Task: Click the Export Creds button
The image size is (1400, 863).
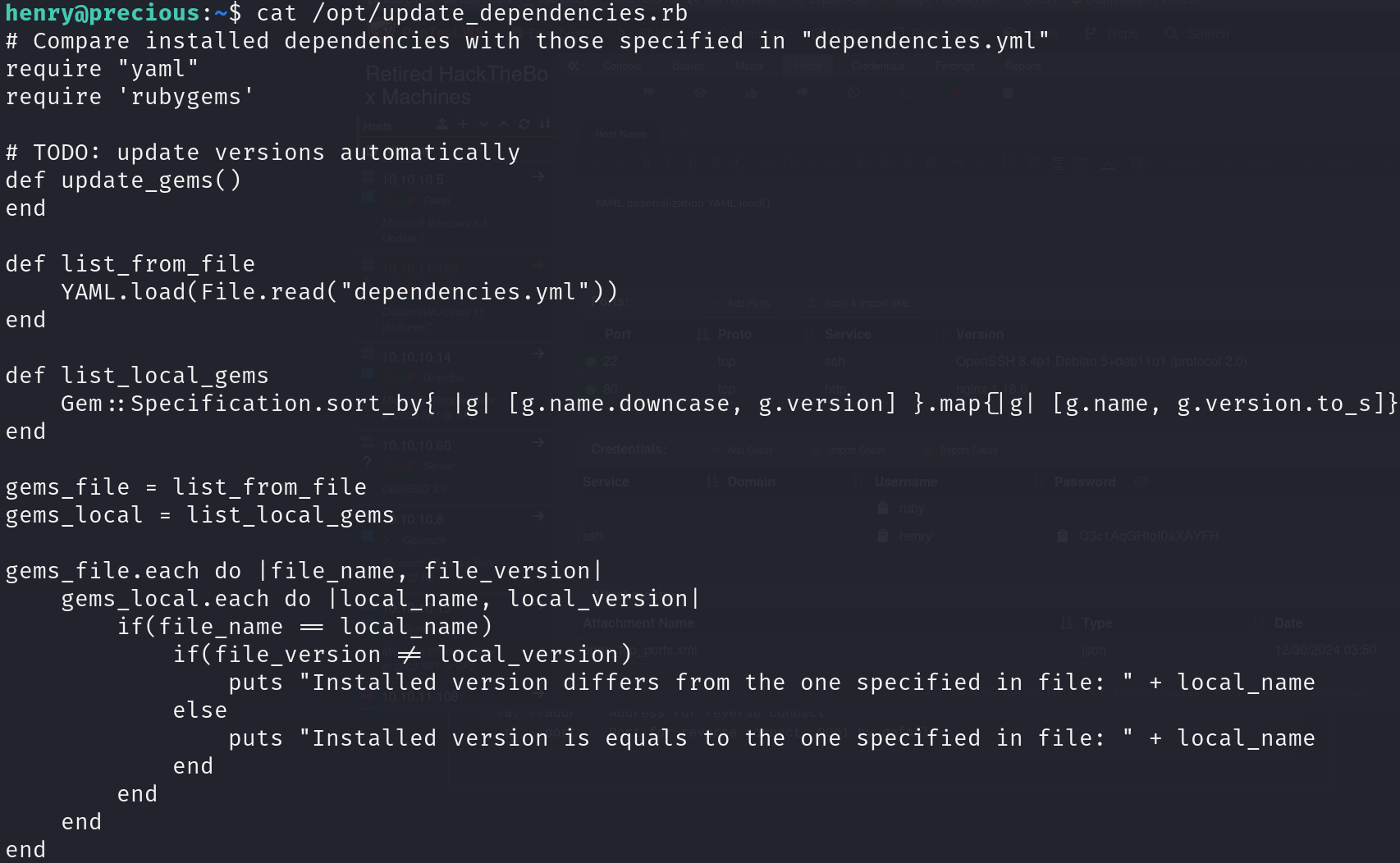Action: [x=962, y=450]
